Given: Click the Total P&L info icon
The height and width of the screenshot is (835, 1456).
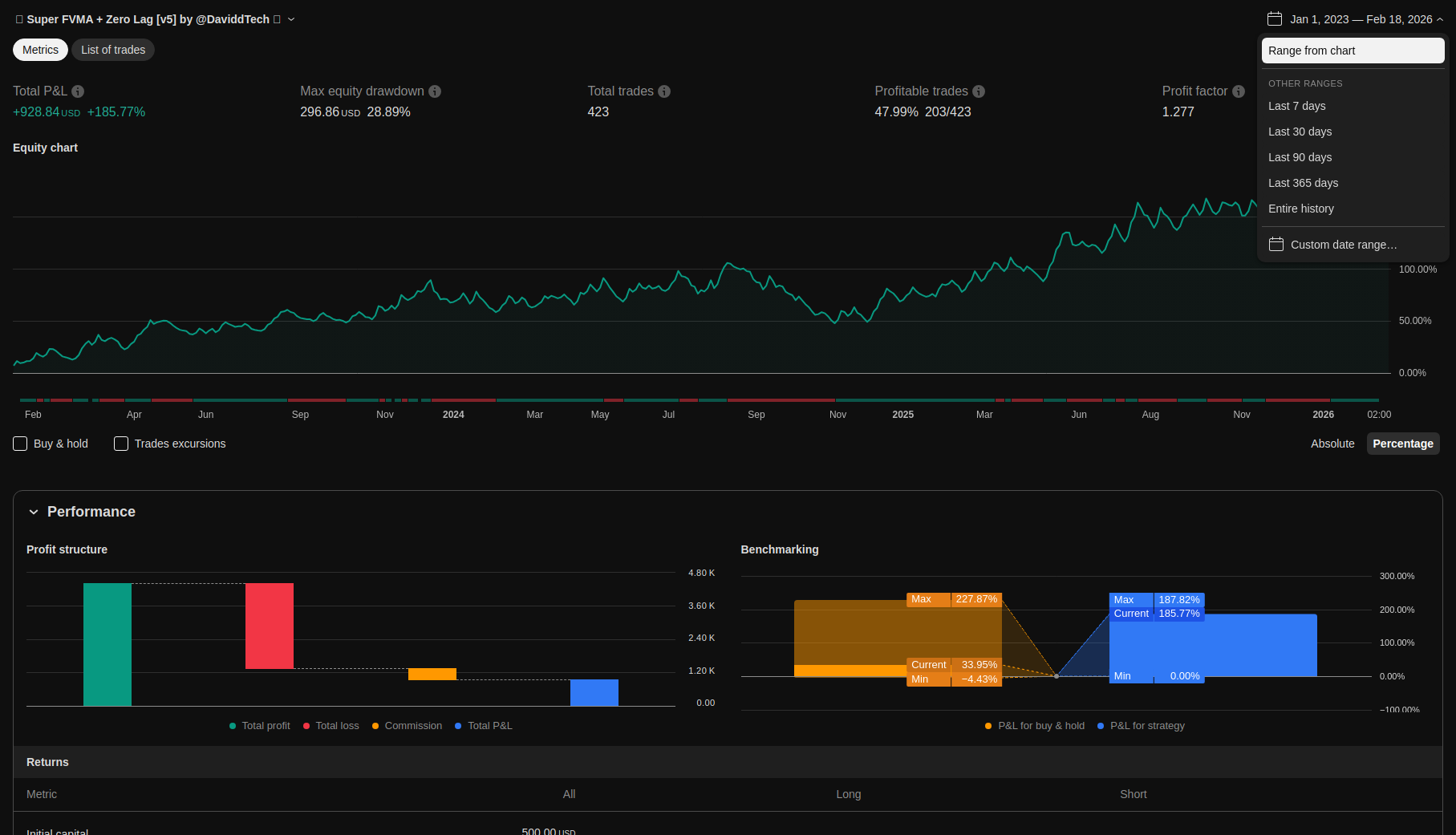Looking at the screenshot, I should click(78, 91).
